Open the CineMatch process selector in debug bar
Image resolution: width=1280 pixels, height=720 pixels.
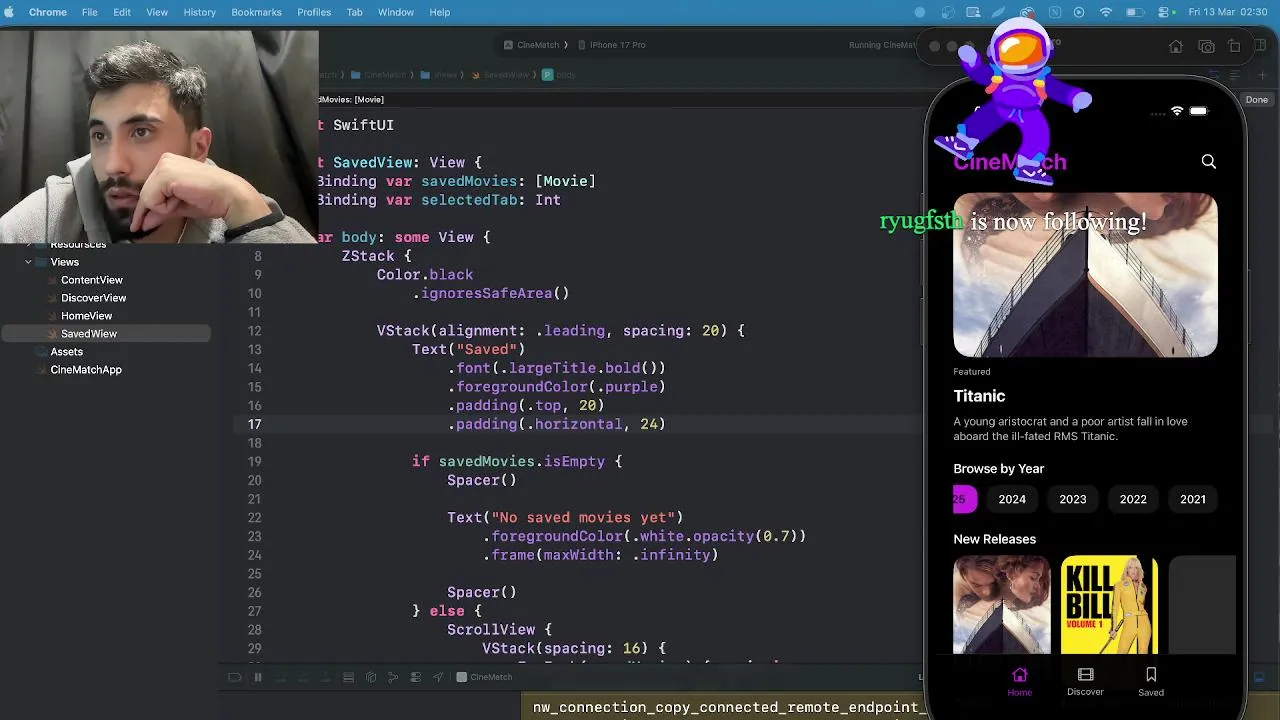[484, 677]
